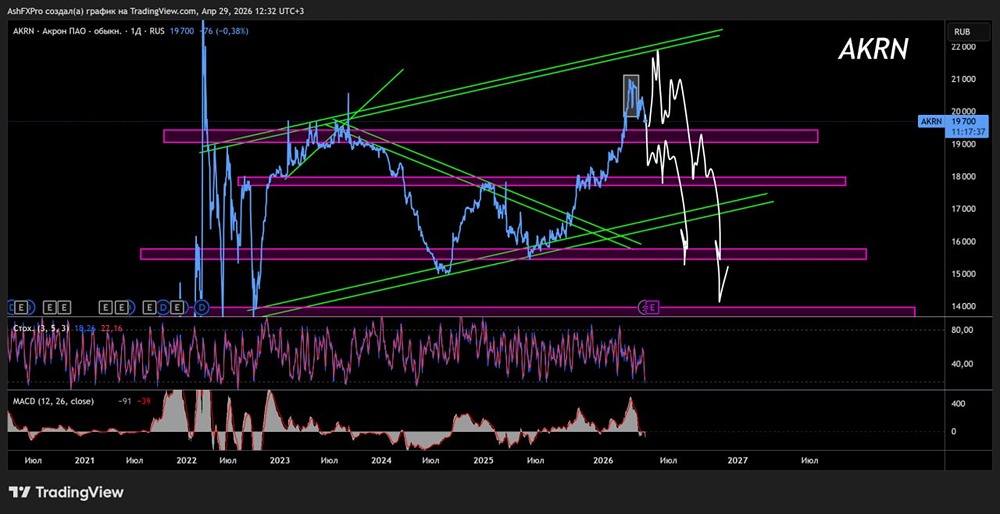The width and height of the screenshot is (1000, 514).
Task: Click the blue AKRN price label tag
Action: click(932, 121)
